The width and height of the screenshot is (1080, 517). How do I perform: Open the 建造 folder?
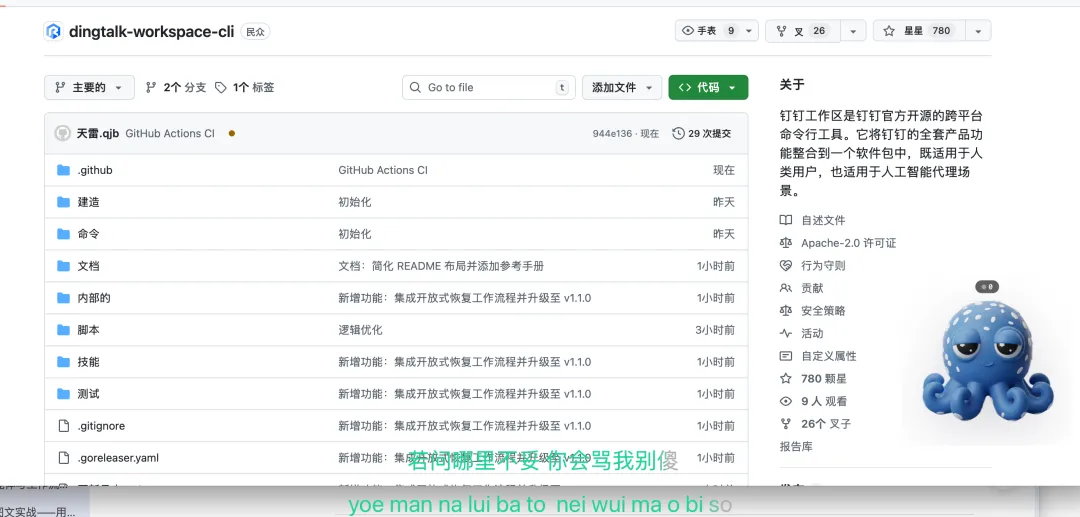click(x=88, y=202)
